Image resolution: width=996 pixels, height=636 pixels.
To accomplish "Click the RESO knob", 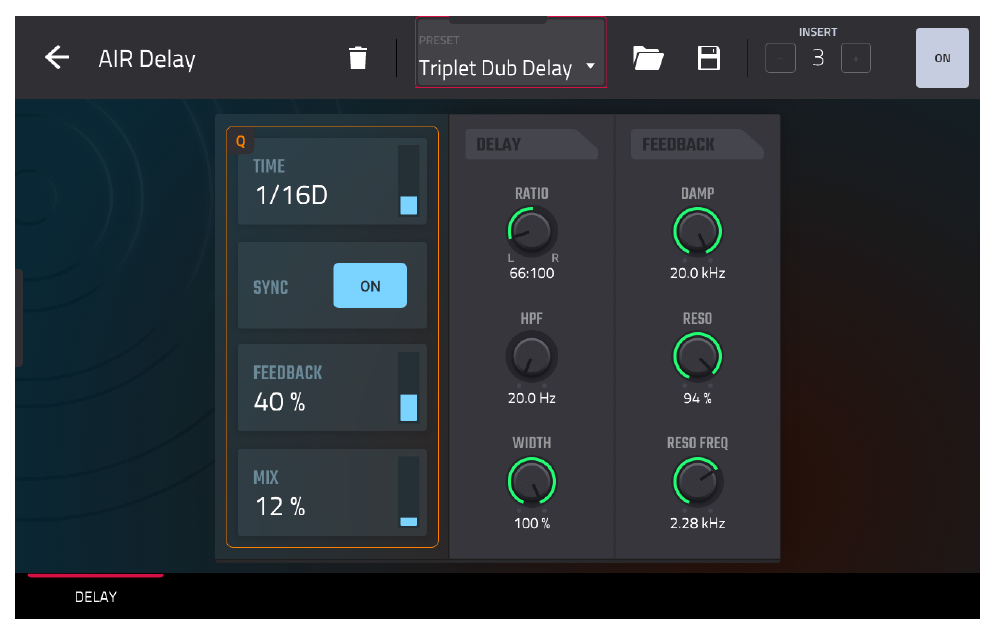I will (x=697, y=356).
